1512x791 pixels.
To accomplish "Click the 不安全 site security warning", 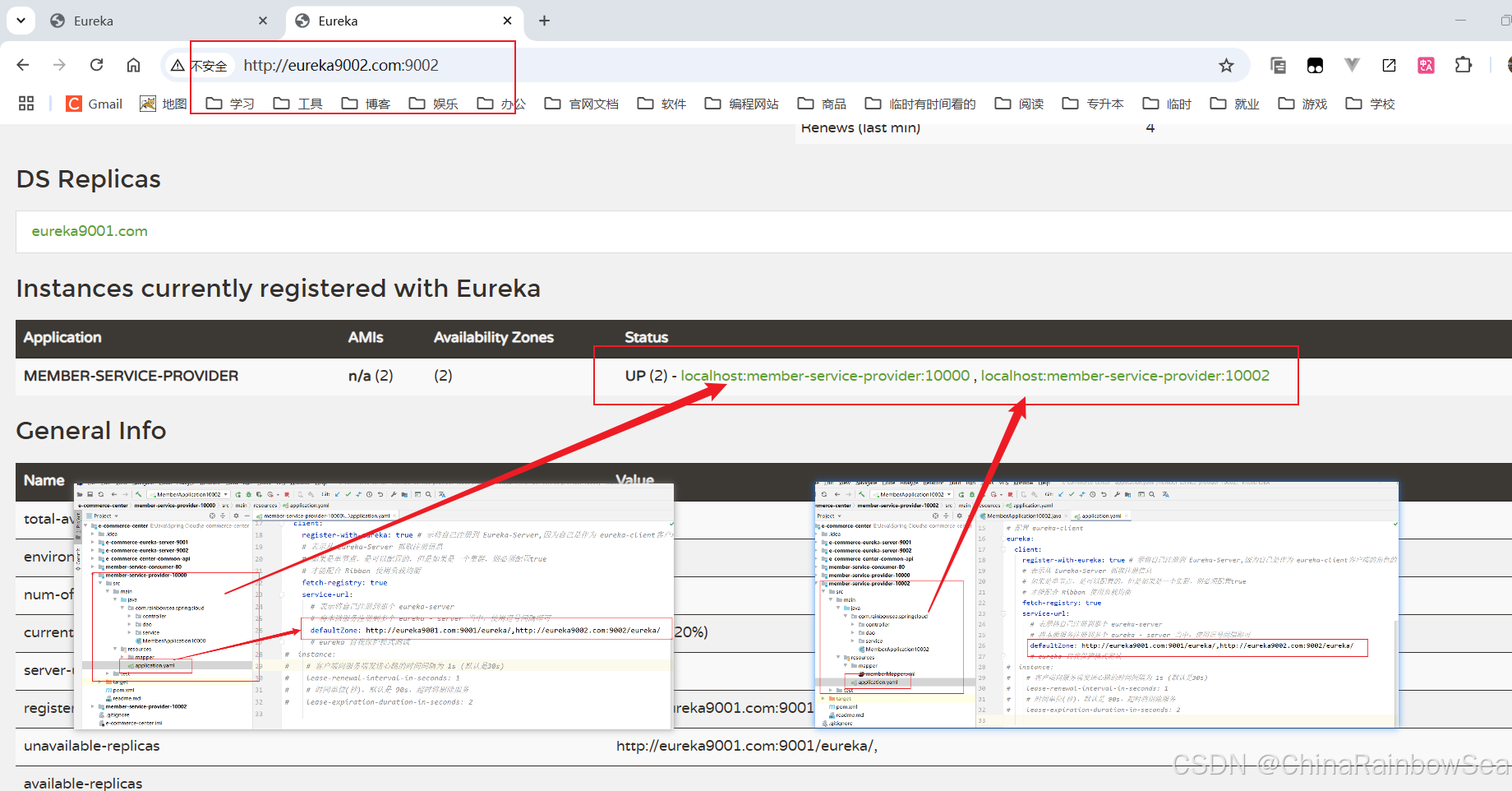I will click(199, 65).
